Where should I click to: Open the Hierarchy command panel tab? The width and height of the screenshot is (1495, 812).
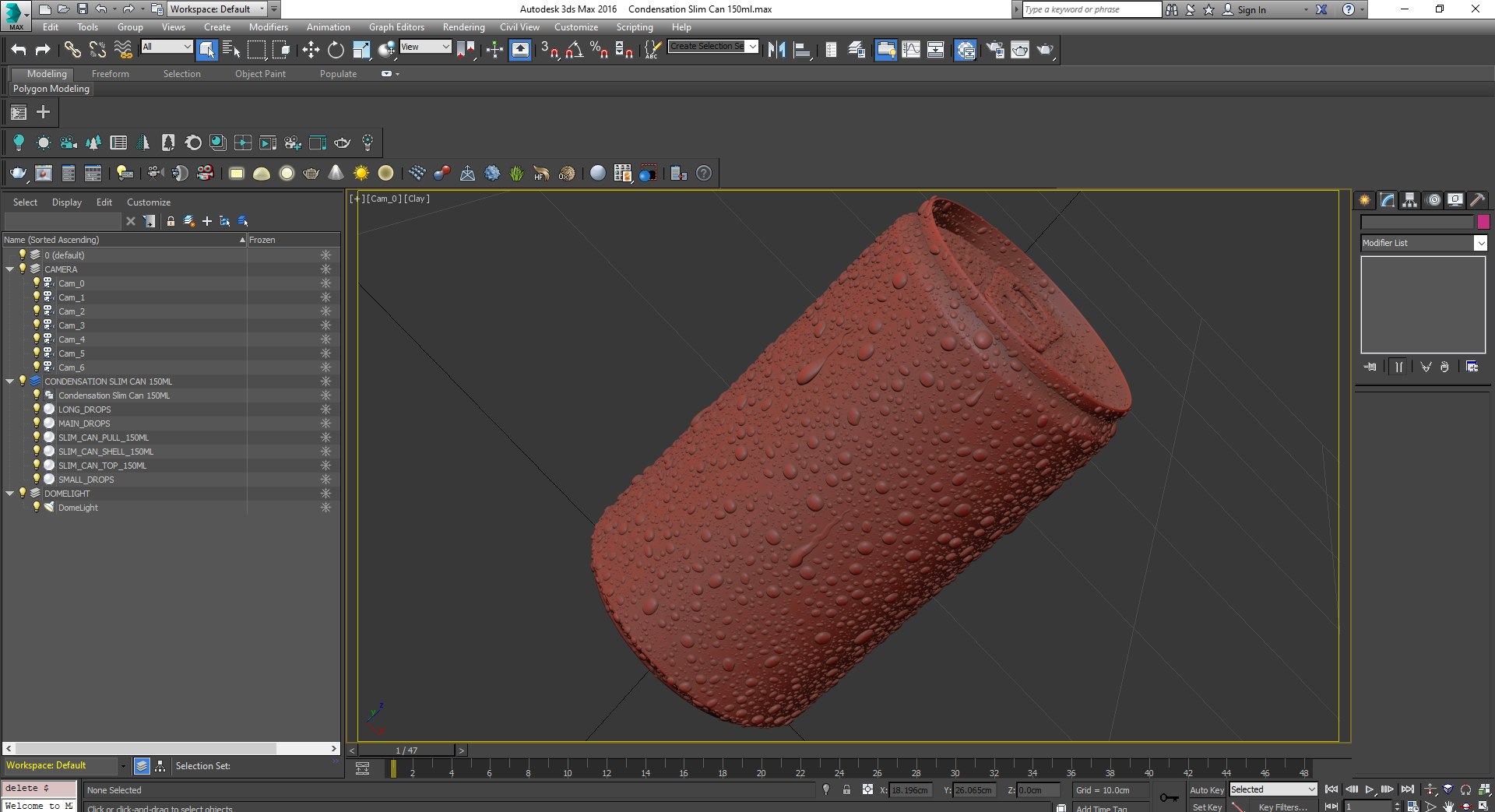[1409, 200]
